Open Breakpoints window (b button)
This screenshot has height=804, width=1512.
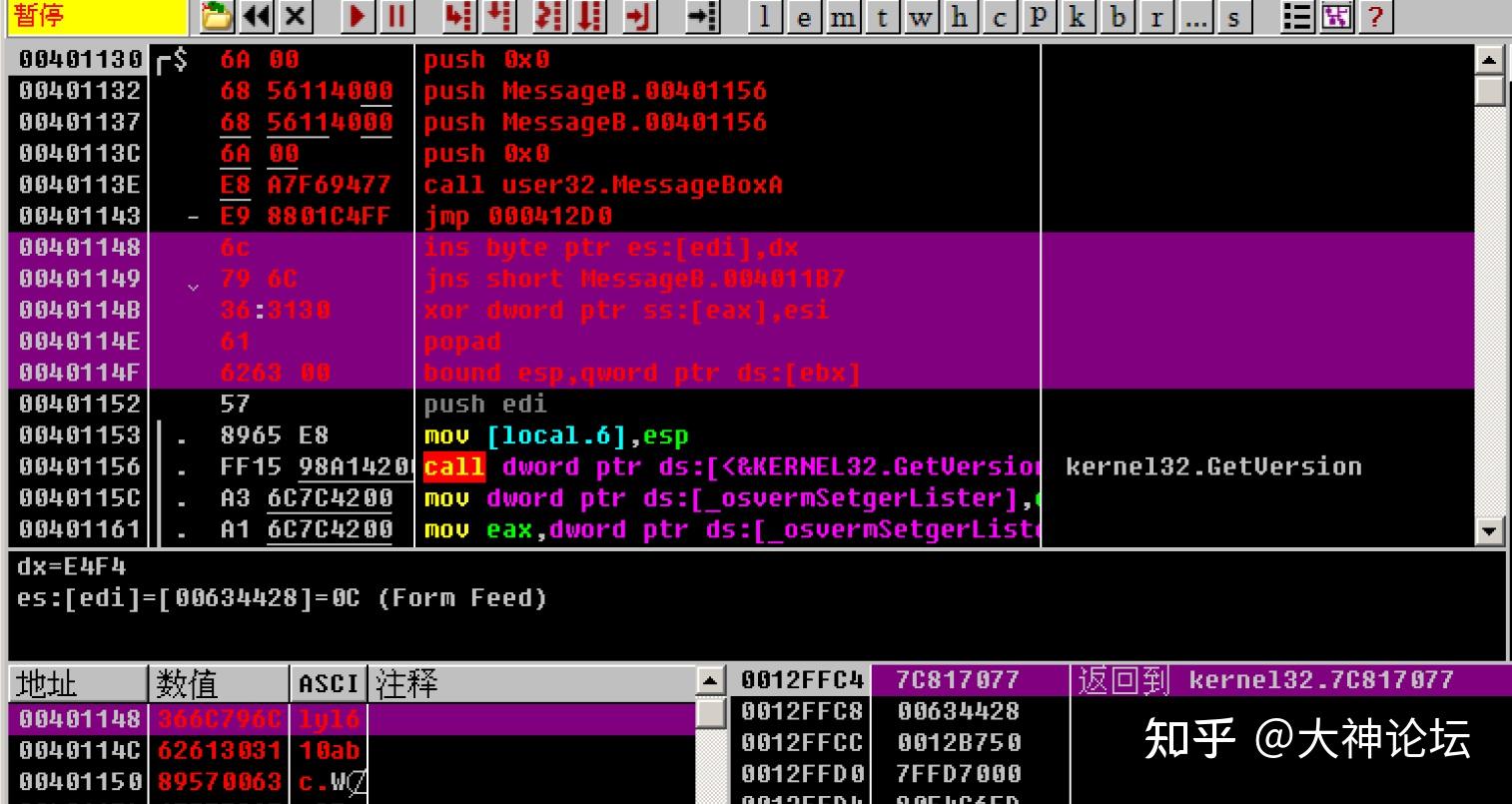click(x=1117, y=17)
